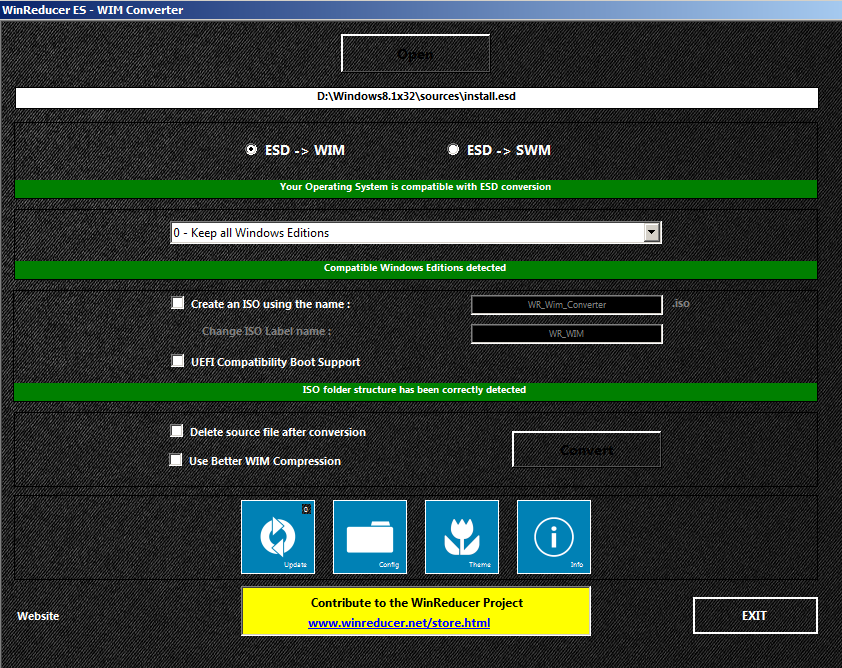Click the ISO name field WR_Wim_Converter

point(567,304)
